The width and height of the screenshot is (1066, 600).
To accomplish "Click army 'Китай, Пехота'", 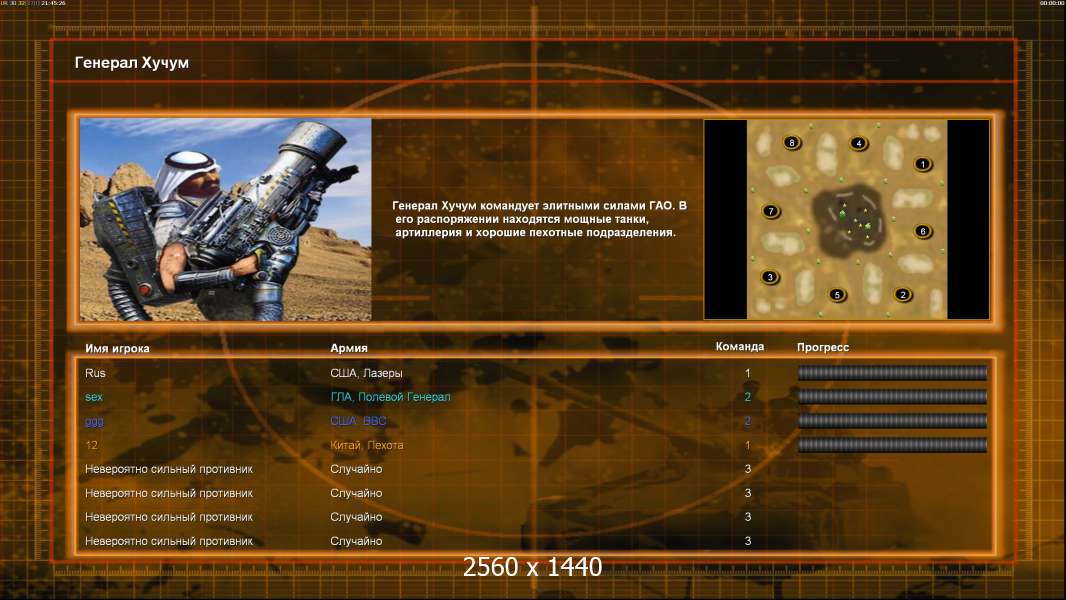I will (x=367, y=445).
